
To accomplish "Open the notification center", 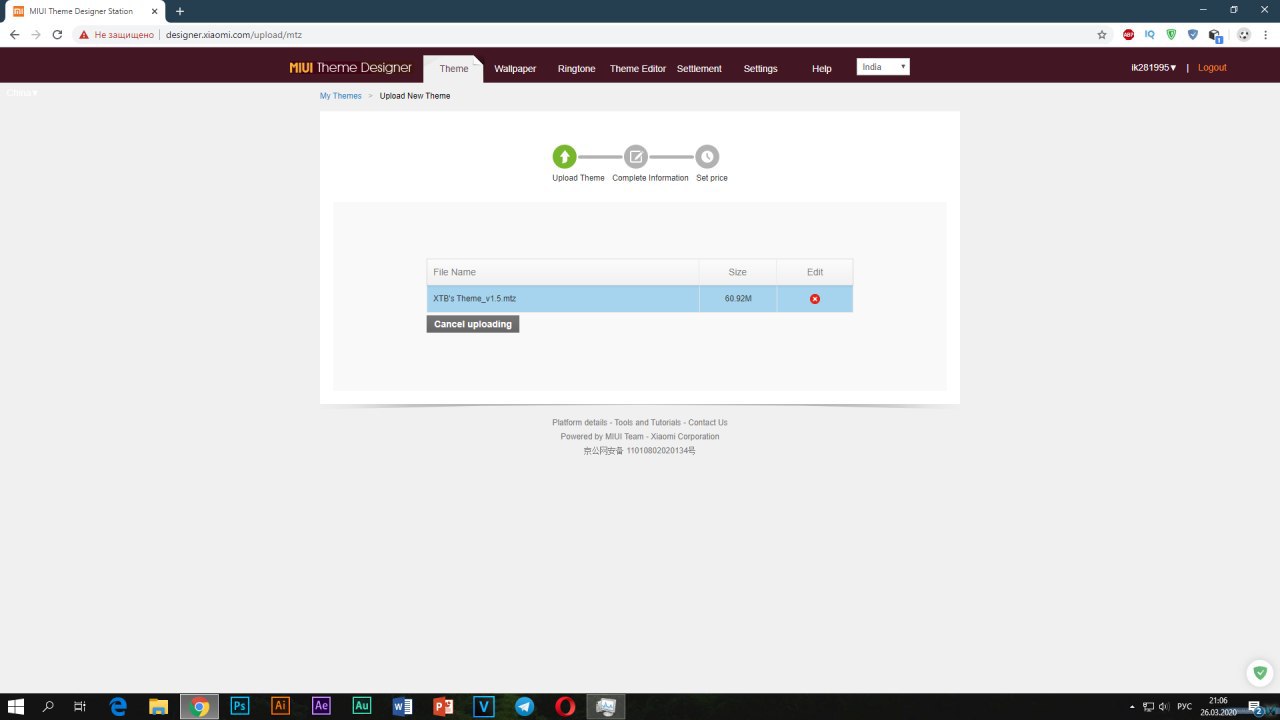I will [1254, 706].
